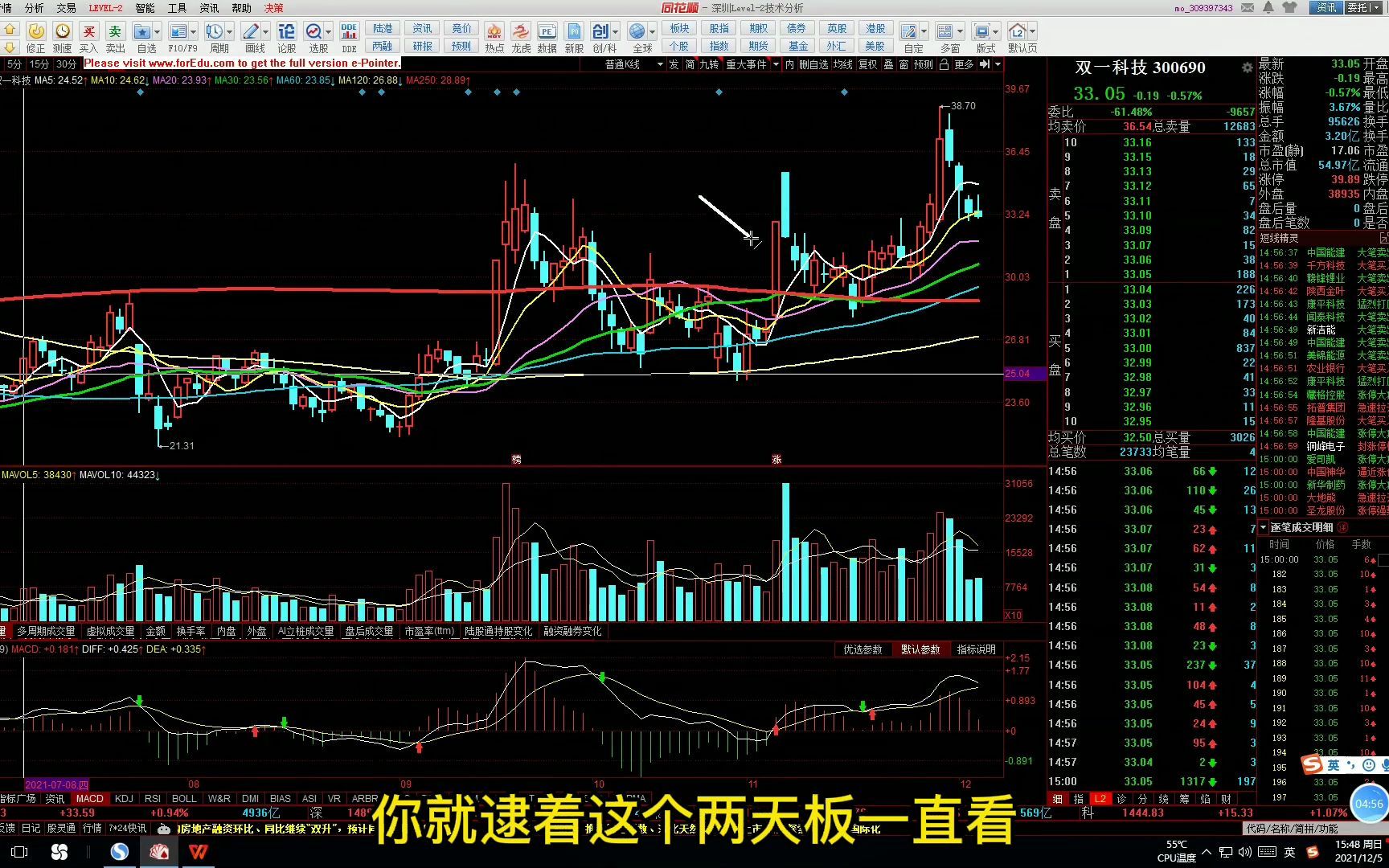Toggle 均线 moving averages display
1389x868 pixels.
842,64
